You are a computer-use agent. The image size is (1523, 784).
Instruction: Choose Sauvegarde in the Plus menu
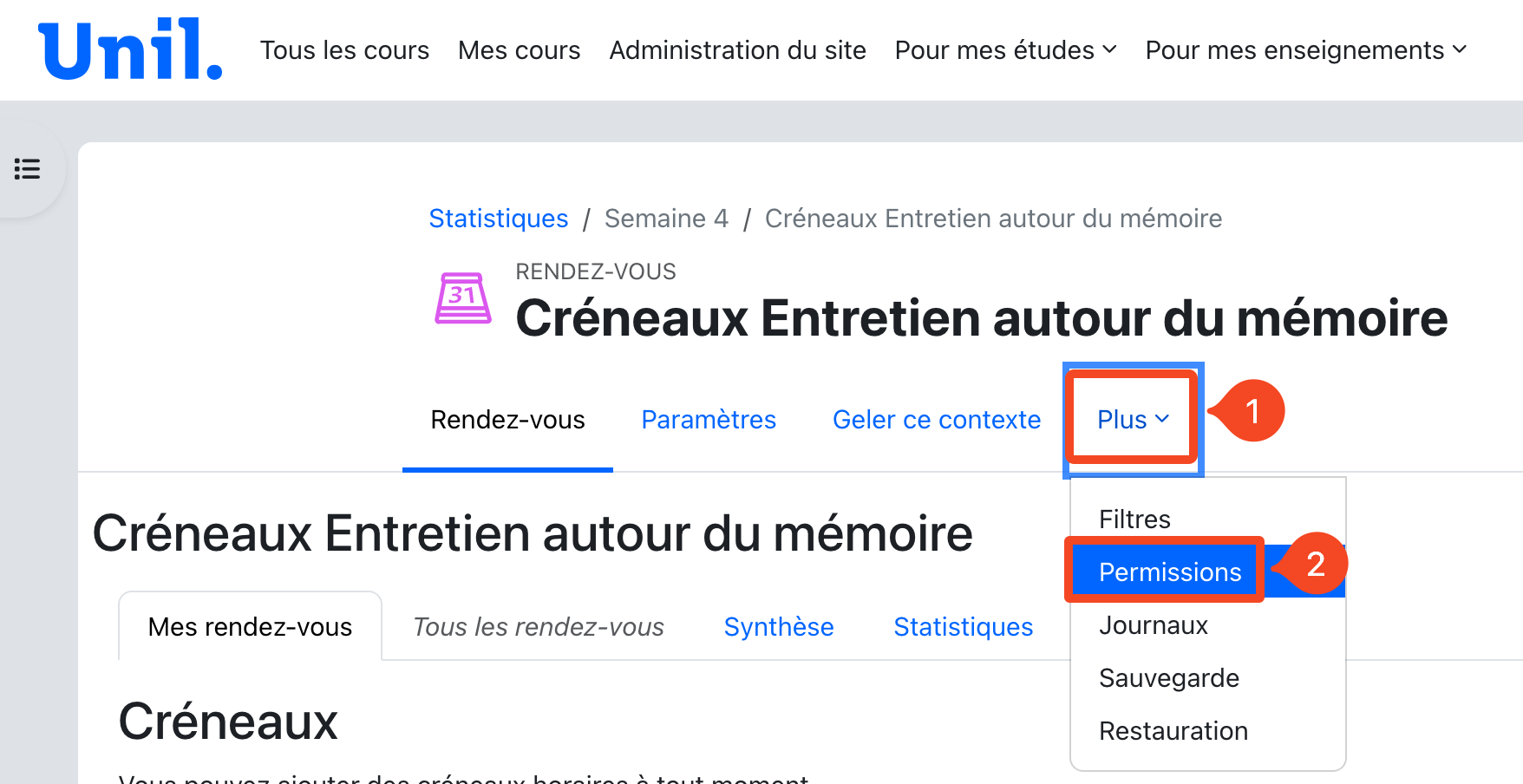(x=1168, y=678)
